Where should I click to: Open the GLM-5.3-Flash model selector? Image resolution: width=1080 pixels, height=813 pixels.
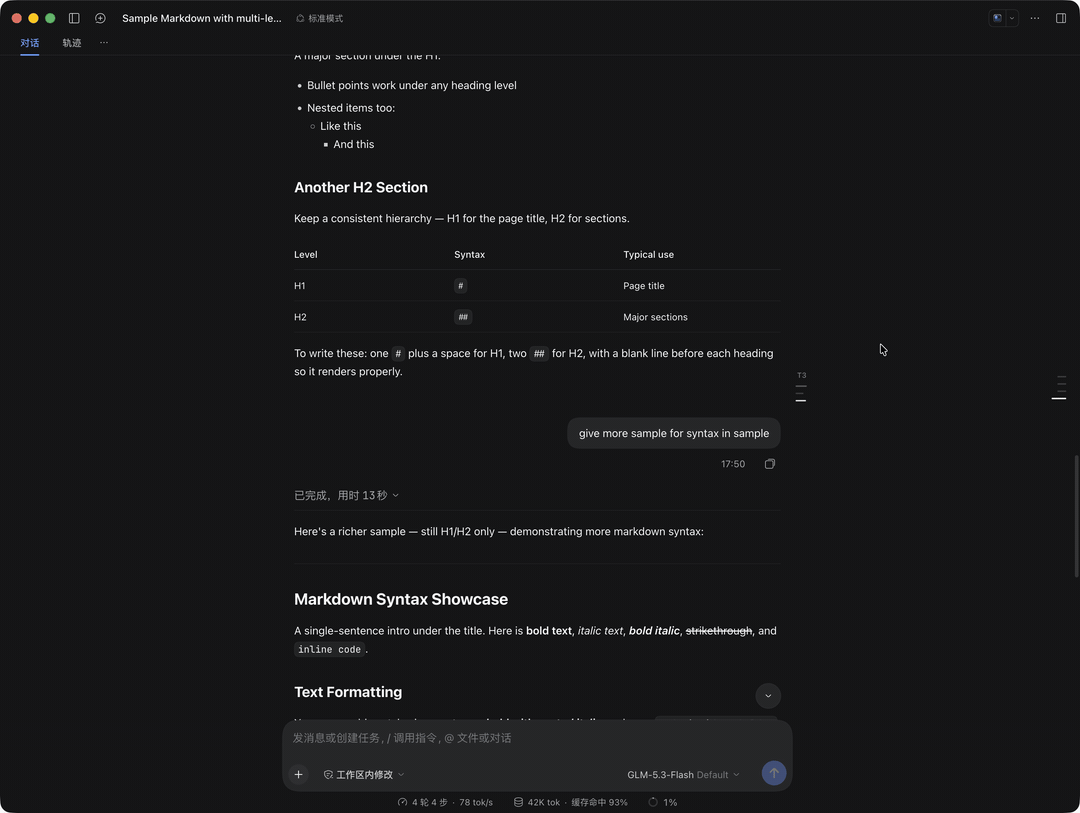683,774
